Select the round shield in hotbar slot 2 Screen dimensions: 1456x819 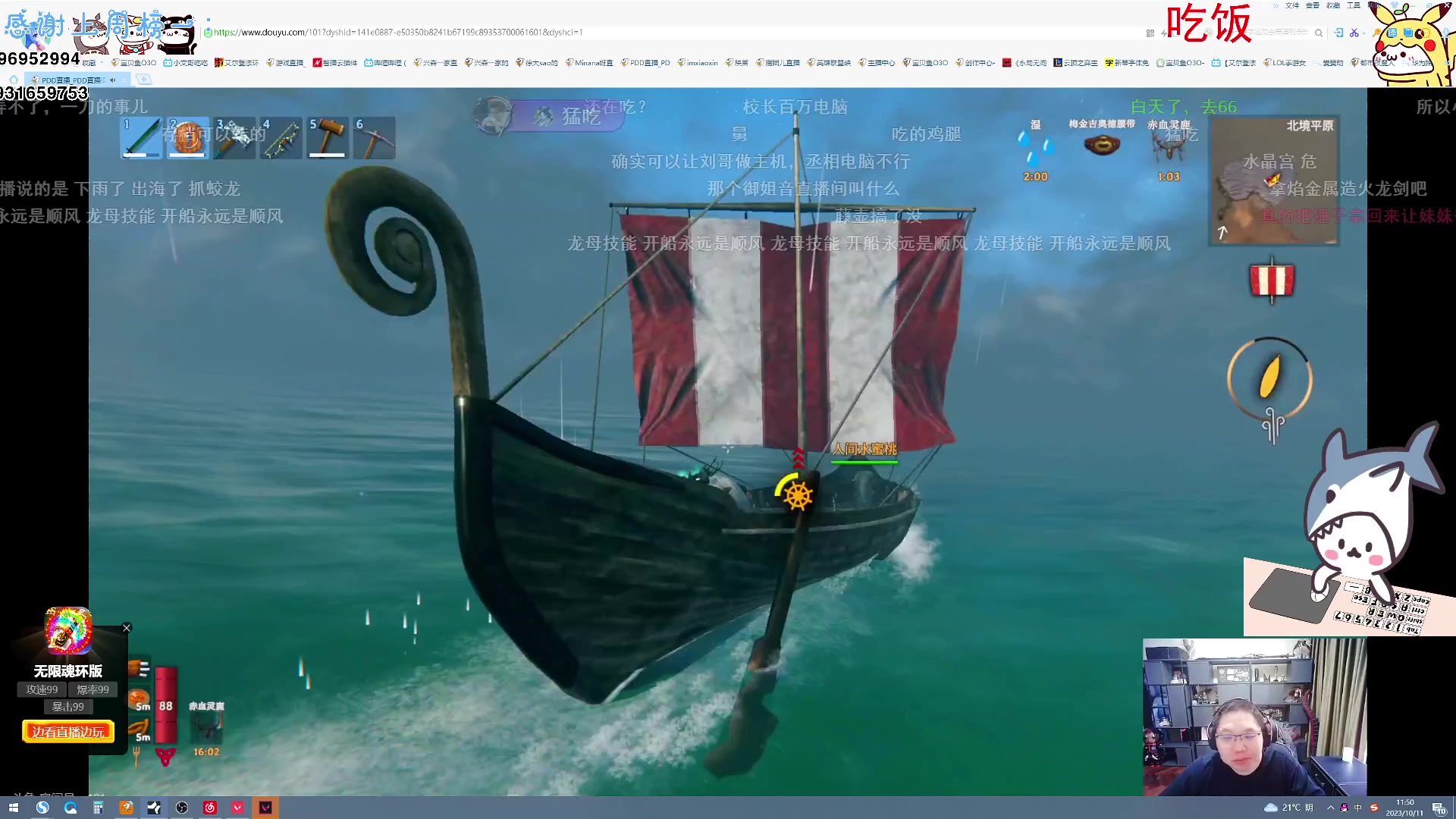(x=187, y=138)
